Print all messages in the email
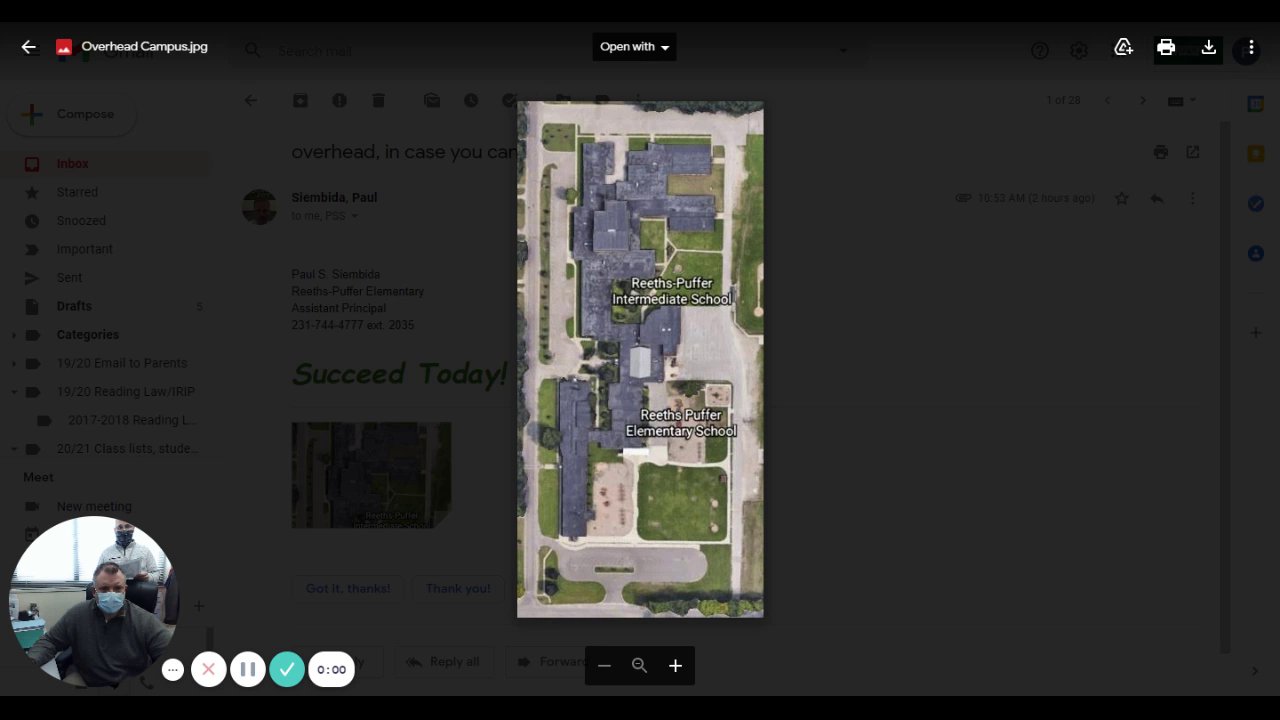The height and width of the screenshot is (720, 1280). [1160, 152]
